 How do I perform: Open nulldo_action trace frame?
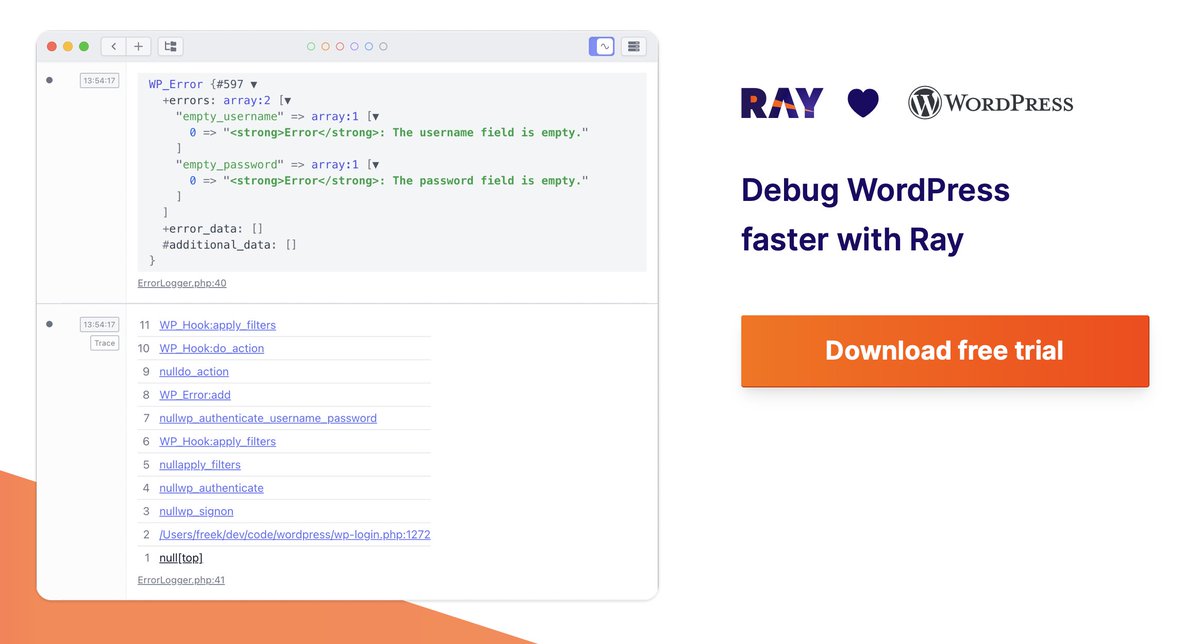194,371
